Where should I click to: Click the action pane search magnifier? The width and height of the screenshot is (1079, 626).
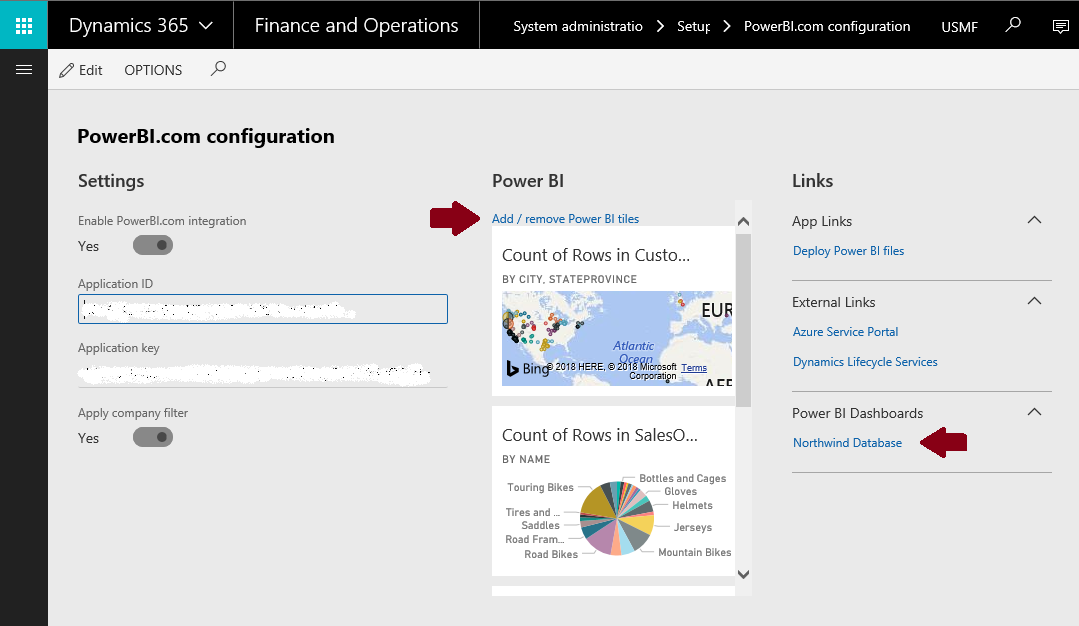pyautogui.click(x=218, y=69)
